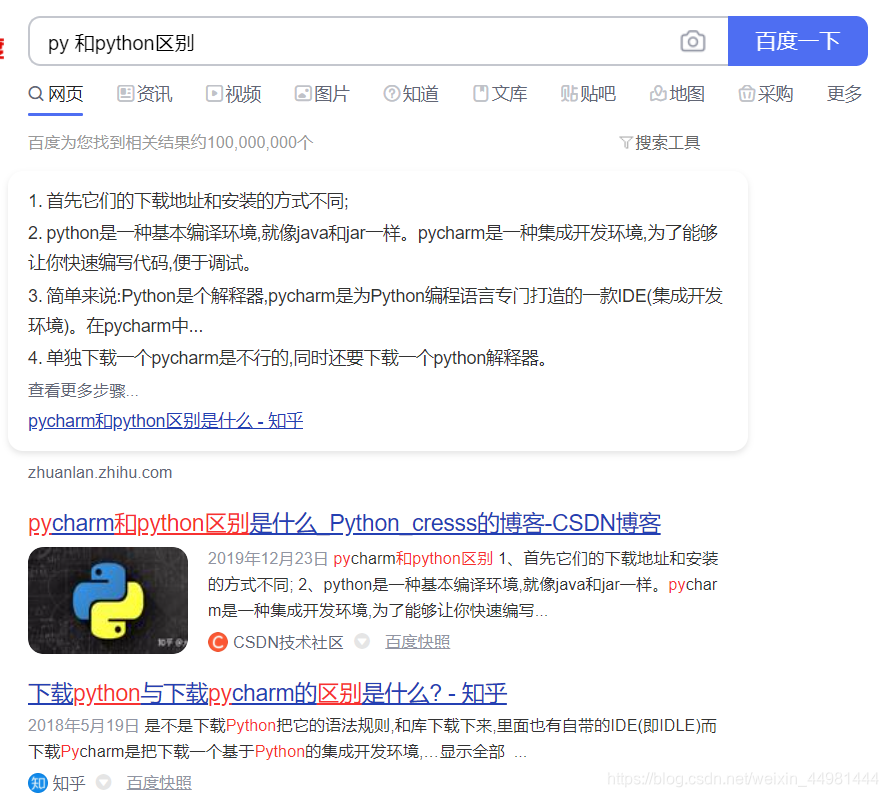Image resolution: width=888 pixels, height=797 pixels.
Task: Click the zhuanlan.zhihu.com source text
Action: click(x=100, y=472)
